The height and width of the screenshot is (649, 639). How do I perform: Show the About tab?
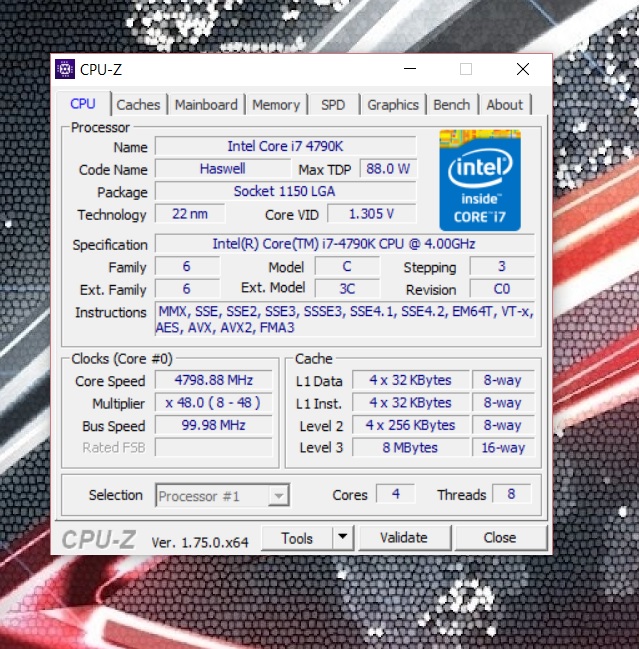pos(504,105)
